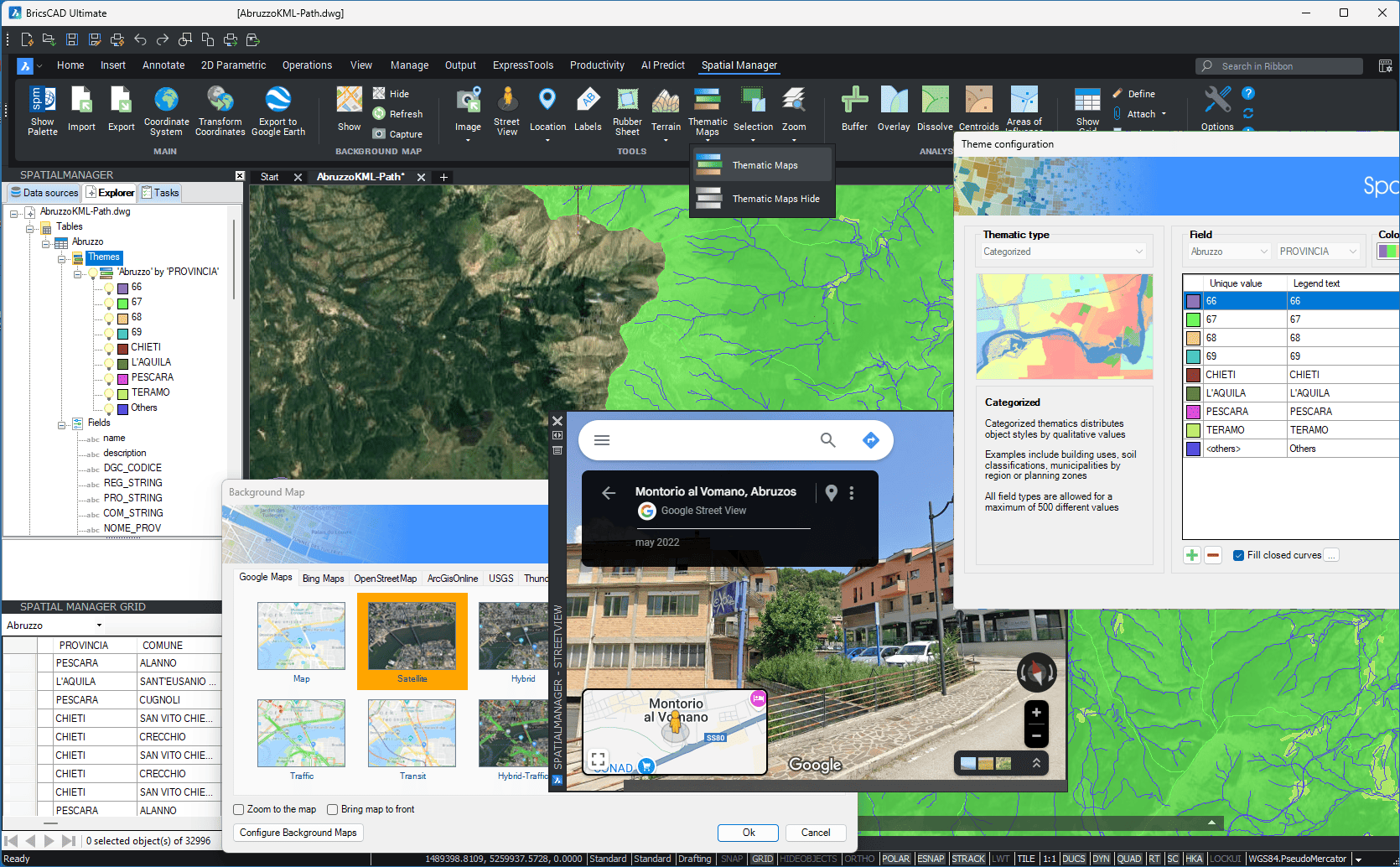The height and width of the screenshot is (867, 1400).
Task: Toggle GRID in status bar
Action: coord(762,859)
